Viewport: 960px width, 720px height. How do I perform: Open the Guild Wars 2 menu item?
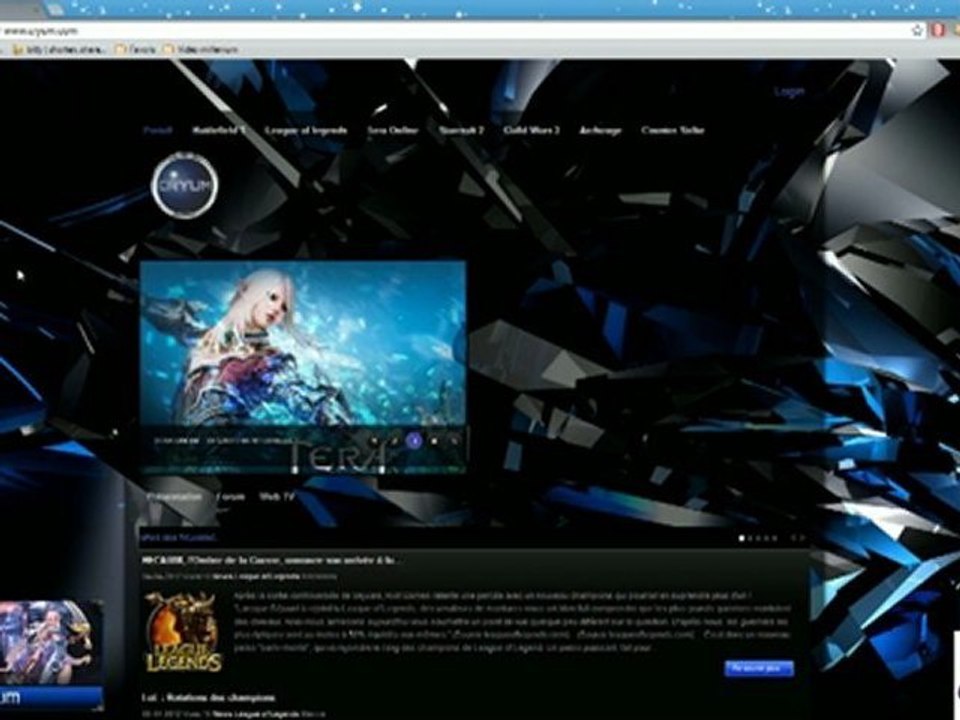531,130
